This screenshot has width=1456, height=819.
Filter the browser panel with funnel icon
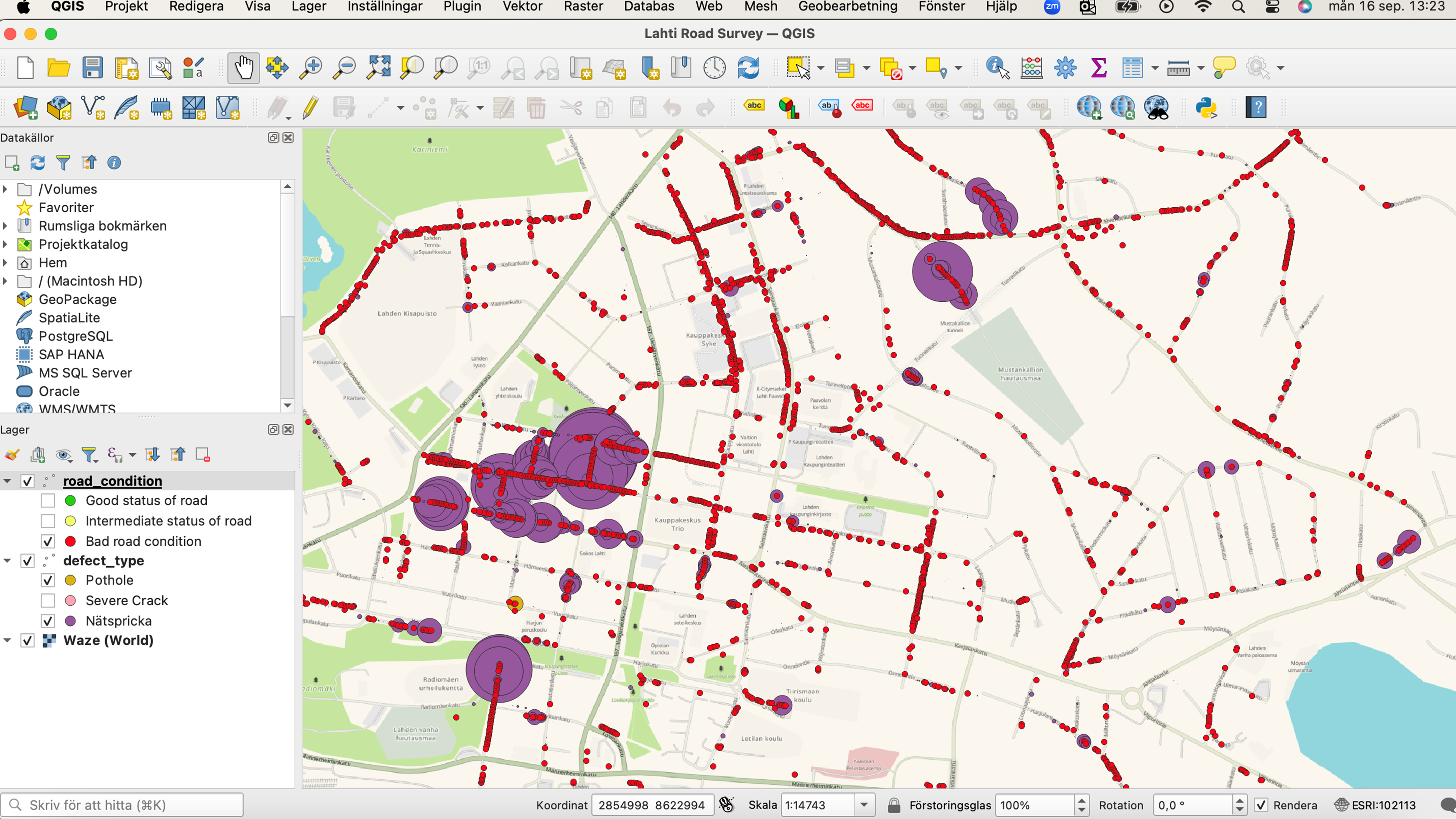(x=63, y=163)
